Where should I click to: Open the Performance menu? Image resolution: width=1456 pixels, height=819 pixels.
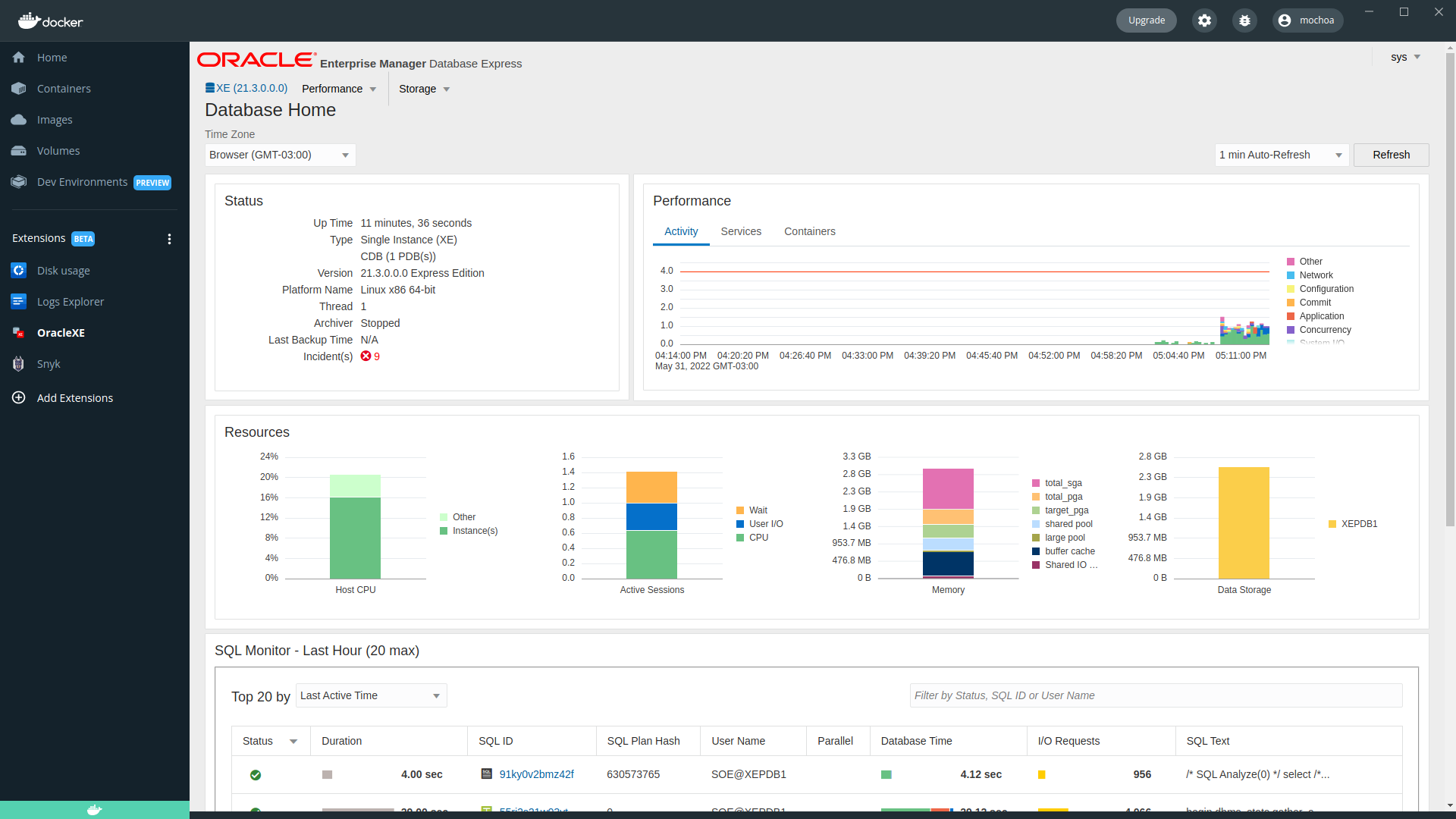[x=339, y=89]
